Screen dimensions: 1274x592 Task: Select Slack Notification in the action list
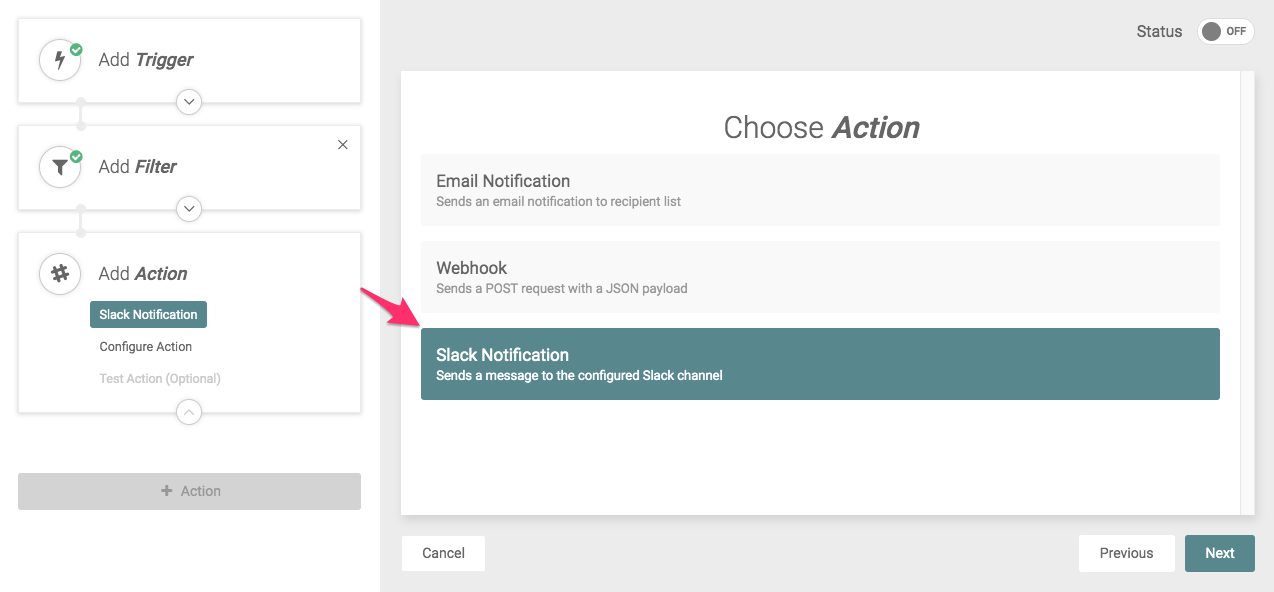point(820,364)
